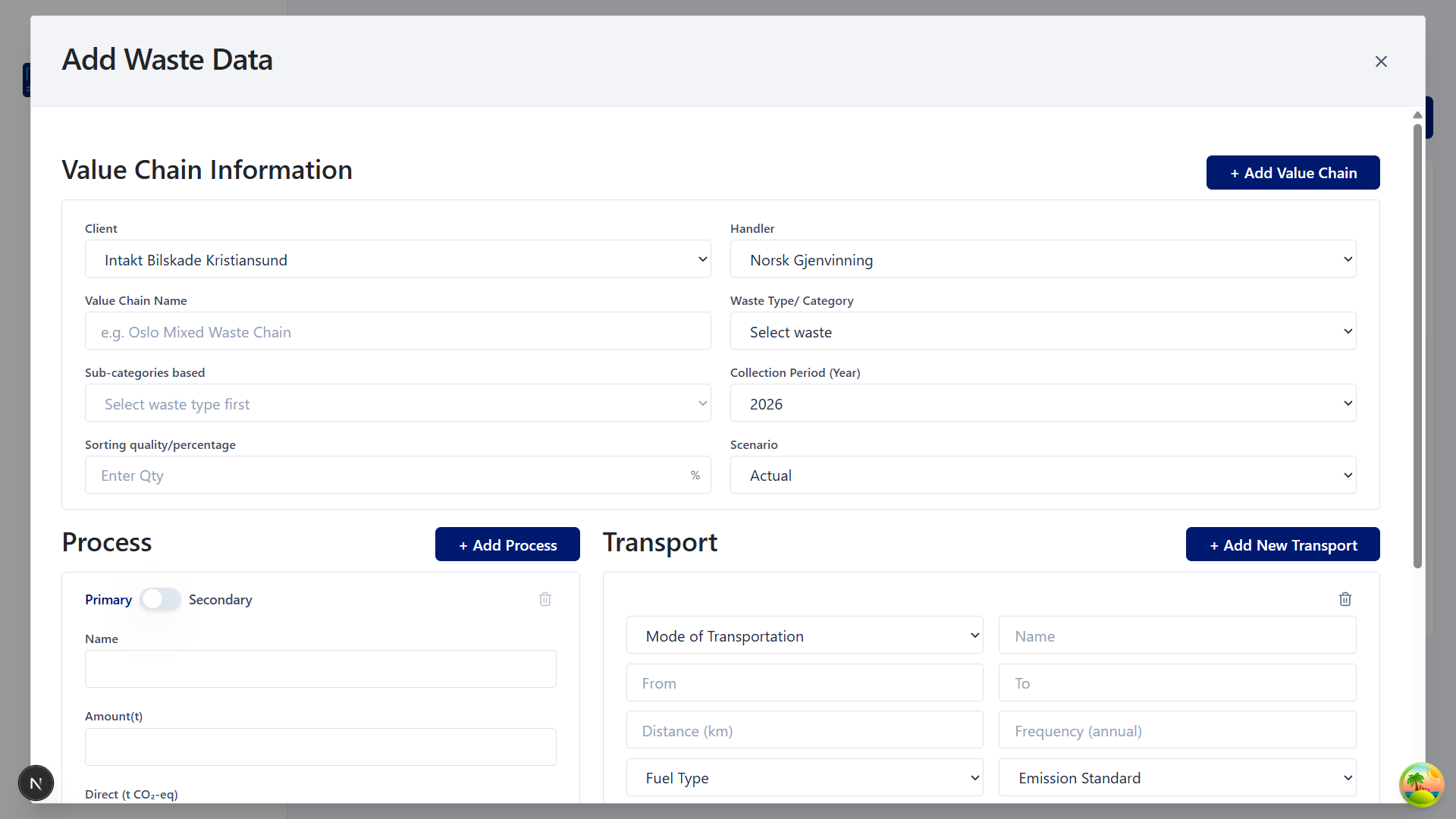Click the Frequency (annual) field
1456x819 pixels.
[1177, 730]
